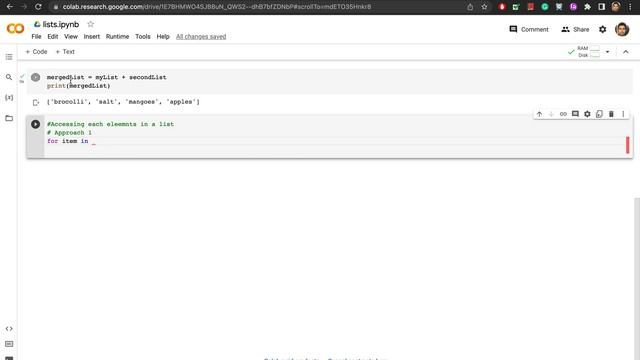Click the Share button
The height and width of the screenshot is (360, 640).
click(x=575, y=29)
